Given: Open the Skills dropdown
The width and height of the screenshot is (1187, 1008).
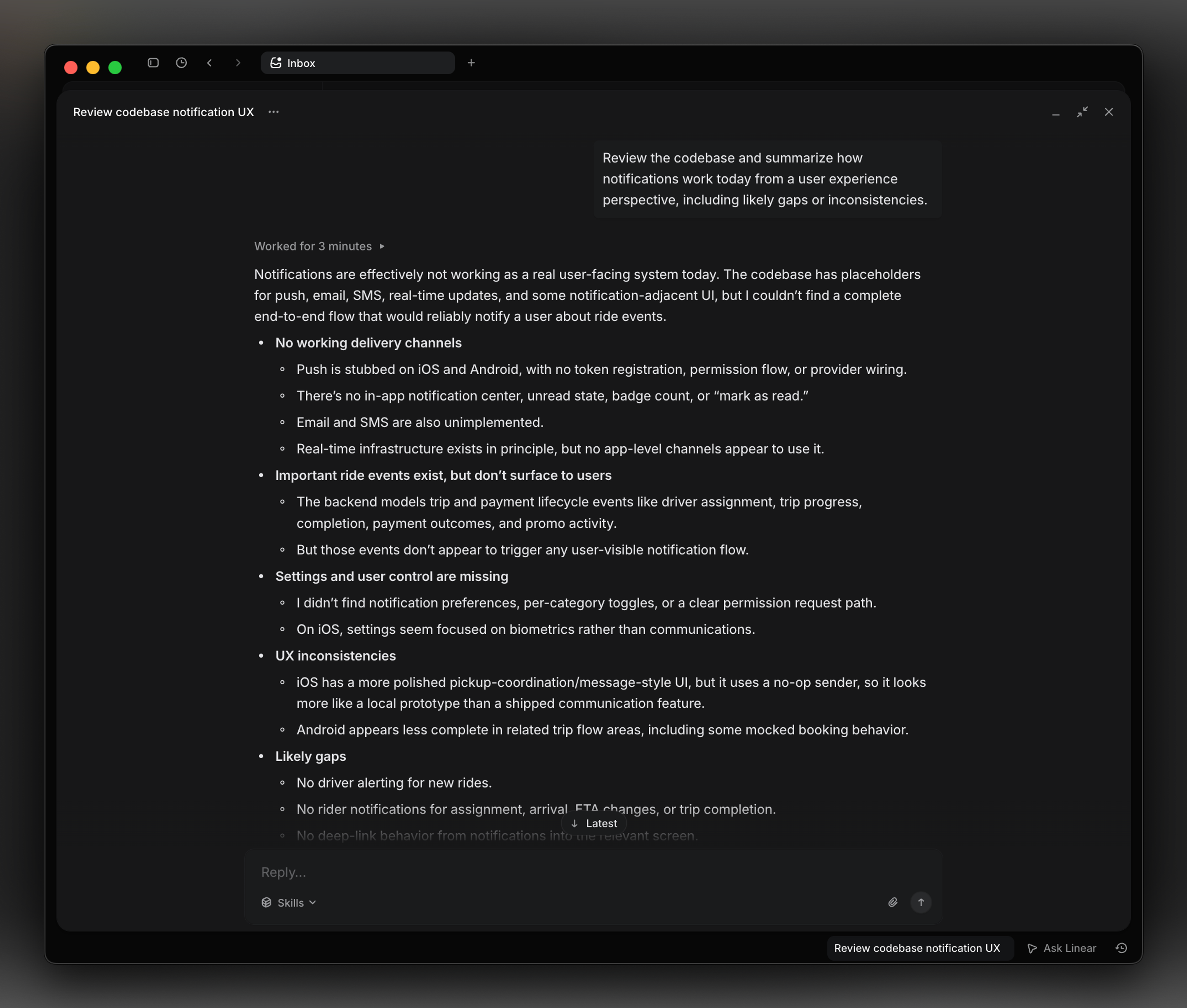Looking at the screenshot, I should [289, 903].
